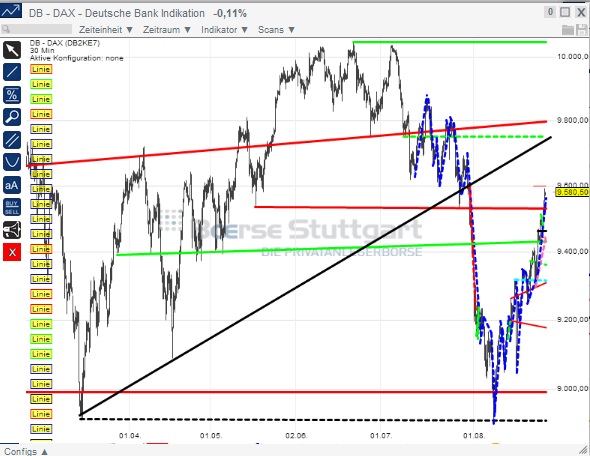This screenshot has width=590, height=456.
Task: Click the 'DB - DAX (DB2KE7)' chart label
Action: tap(65, 43)
